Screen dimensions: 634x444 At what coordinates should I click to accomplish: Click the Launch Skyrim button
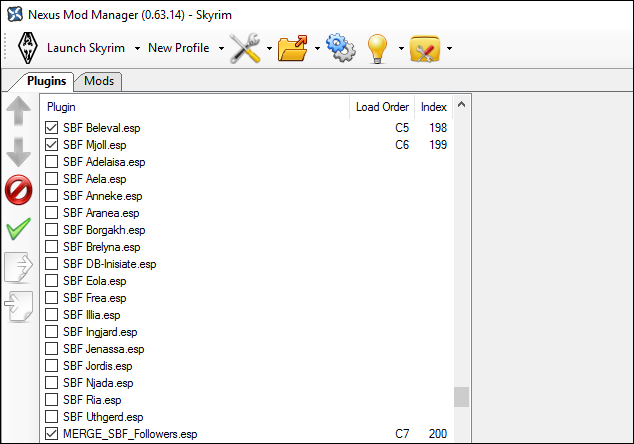click(86, 48)
